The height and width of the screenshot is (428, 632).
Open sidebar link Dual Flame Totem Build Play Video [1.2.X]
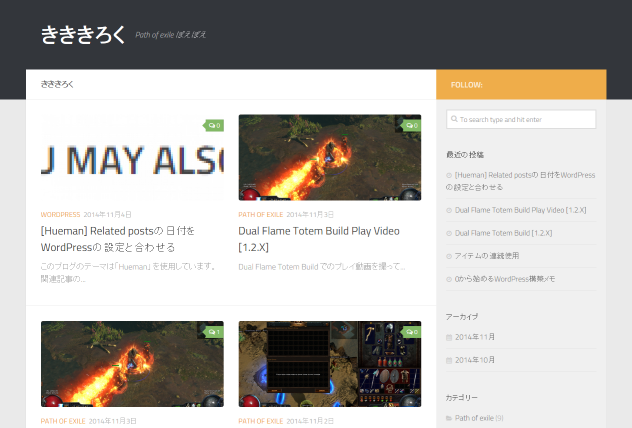coord(520,210)
